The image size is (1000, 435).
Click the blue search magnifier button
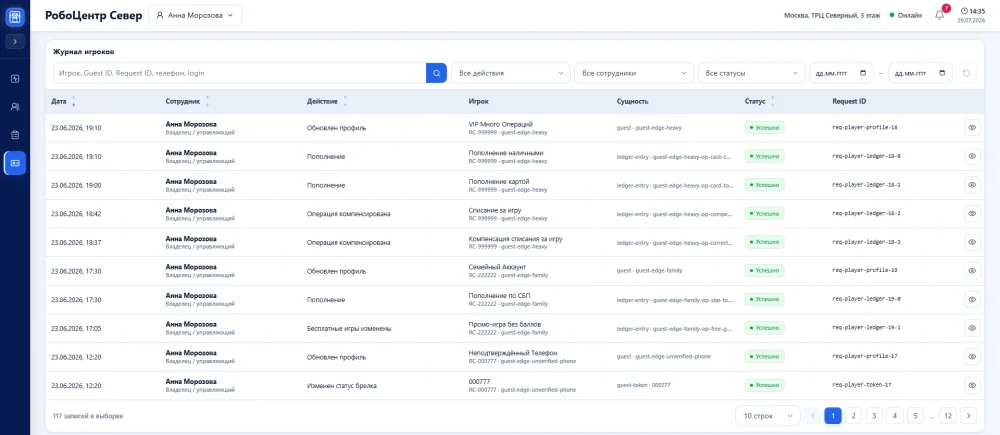click(x=436, y=73)
